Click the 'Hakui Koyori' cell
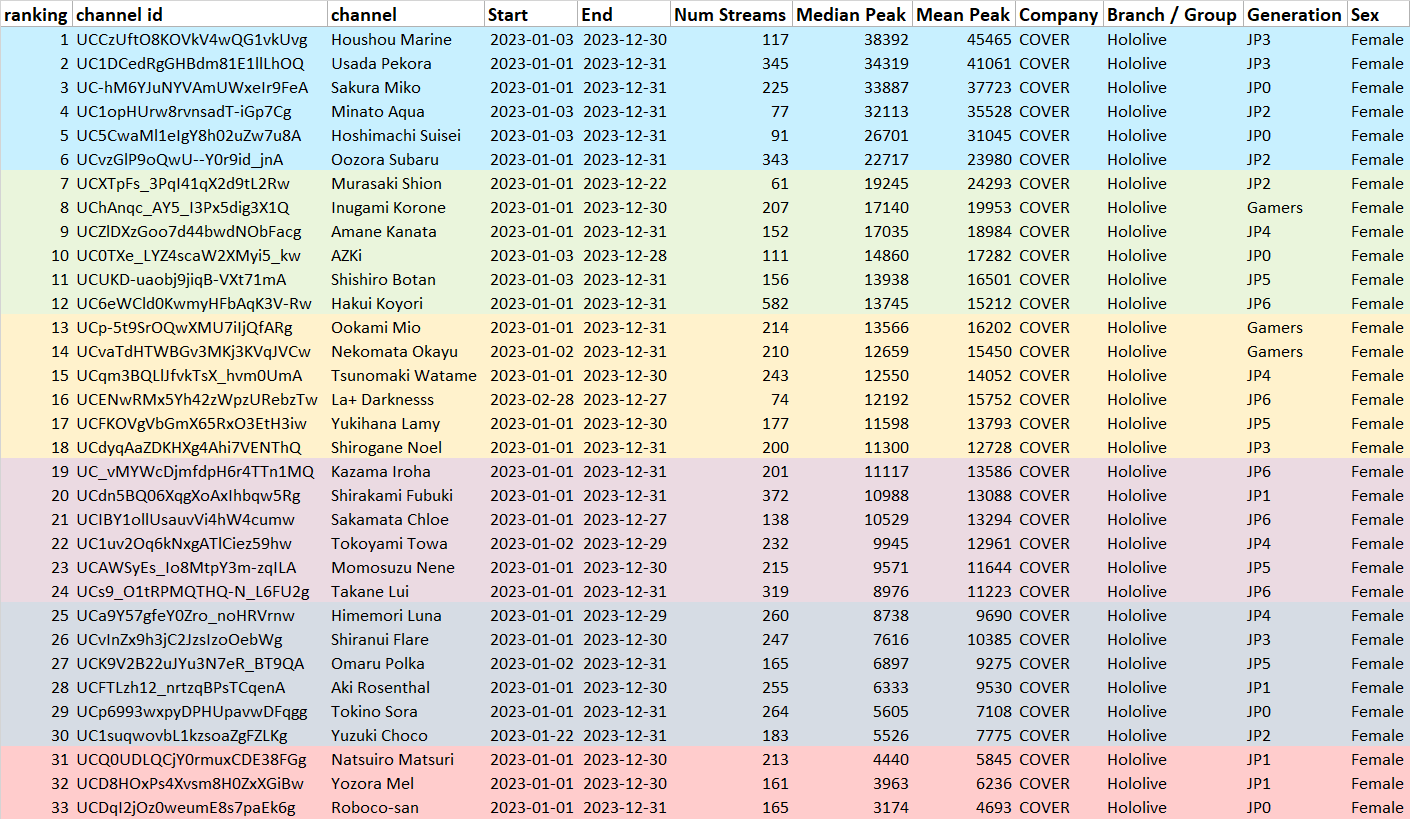1410x819 pixels. [x=406, y=304]
